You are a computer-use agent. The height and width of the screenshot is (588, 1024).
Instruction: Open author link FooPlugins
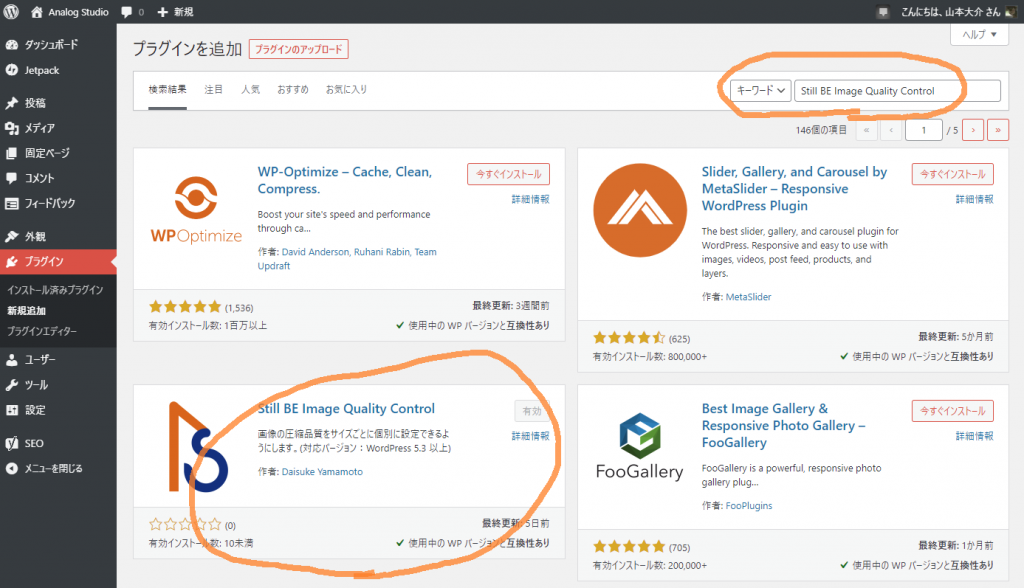[749, 506]
